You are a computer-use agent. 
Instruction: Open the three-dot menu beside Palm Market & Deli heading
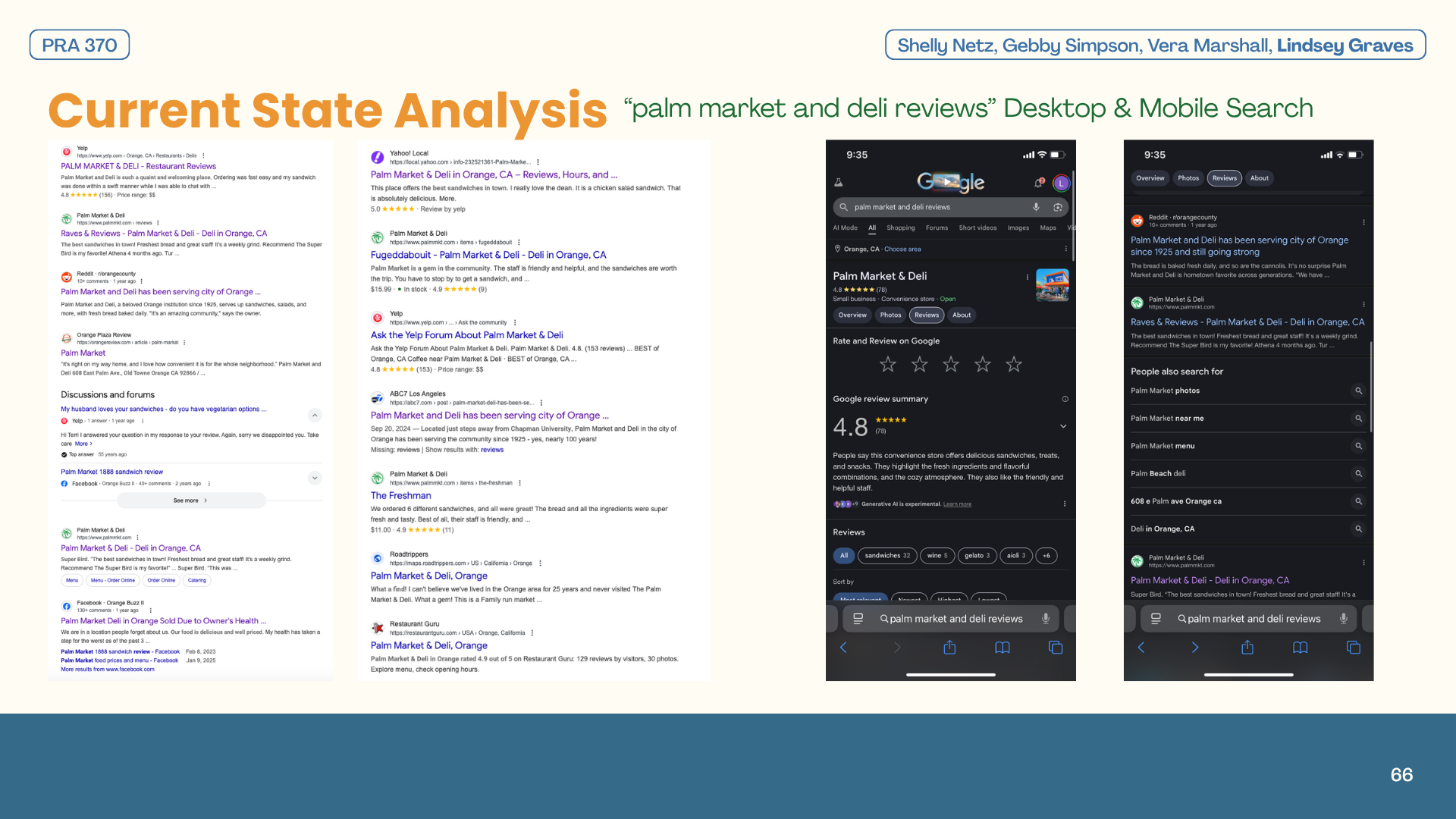click(1028, 277)
